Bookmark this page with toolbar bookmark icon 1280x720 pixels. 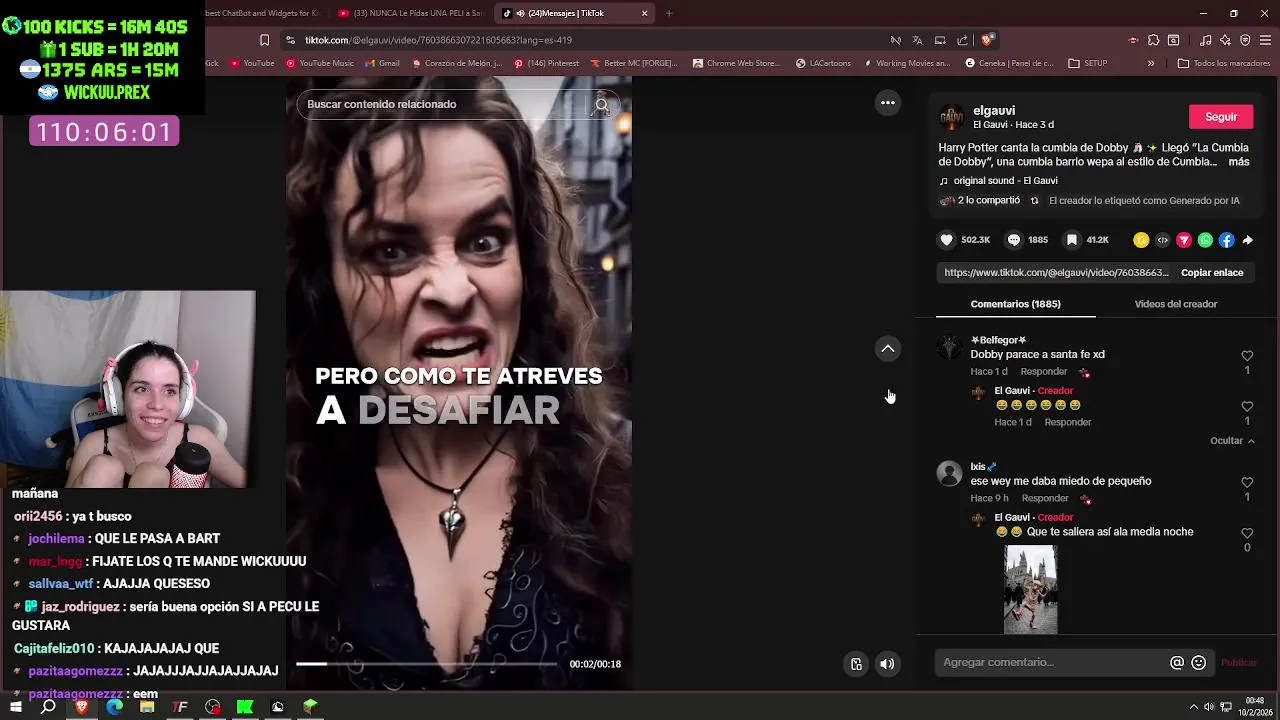tap(264, 40)
